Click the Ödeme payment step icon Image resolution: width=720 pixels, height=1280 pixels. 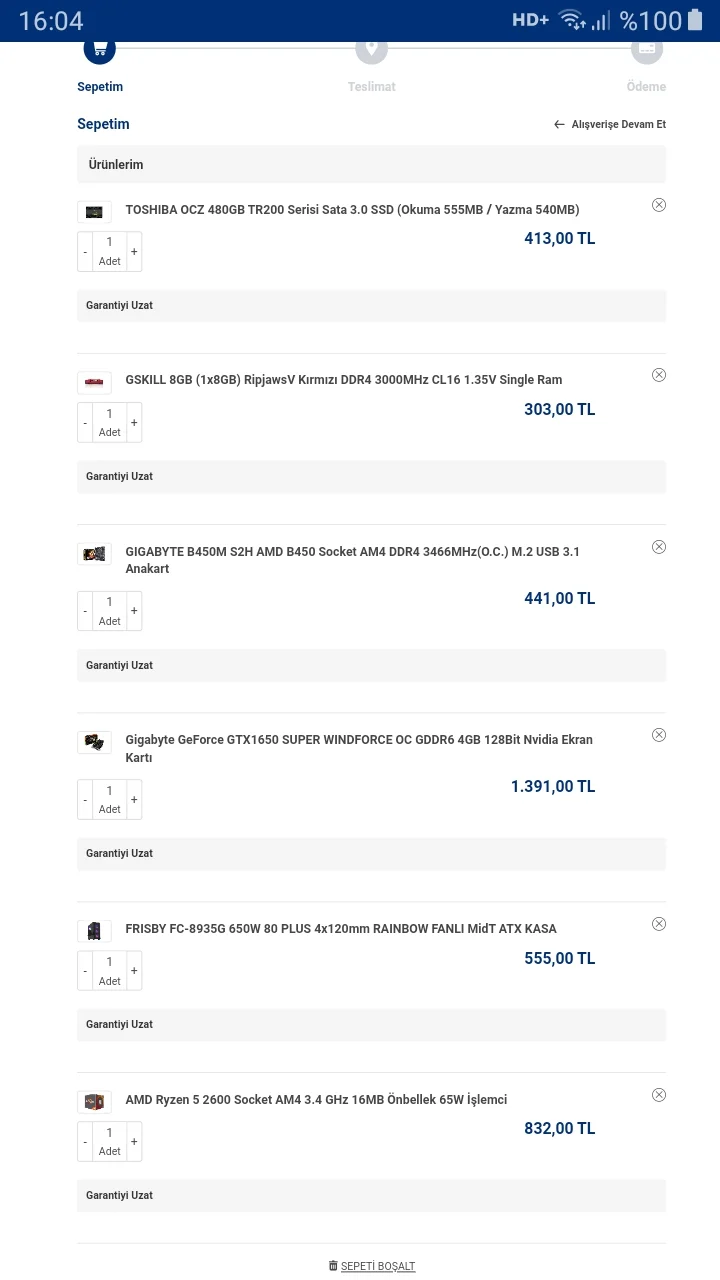[646, 47]
